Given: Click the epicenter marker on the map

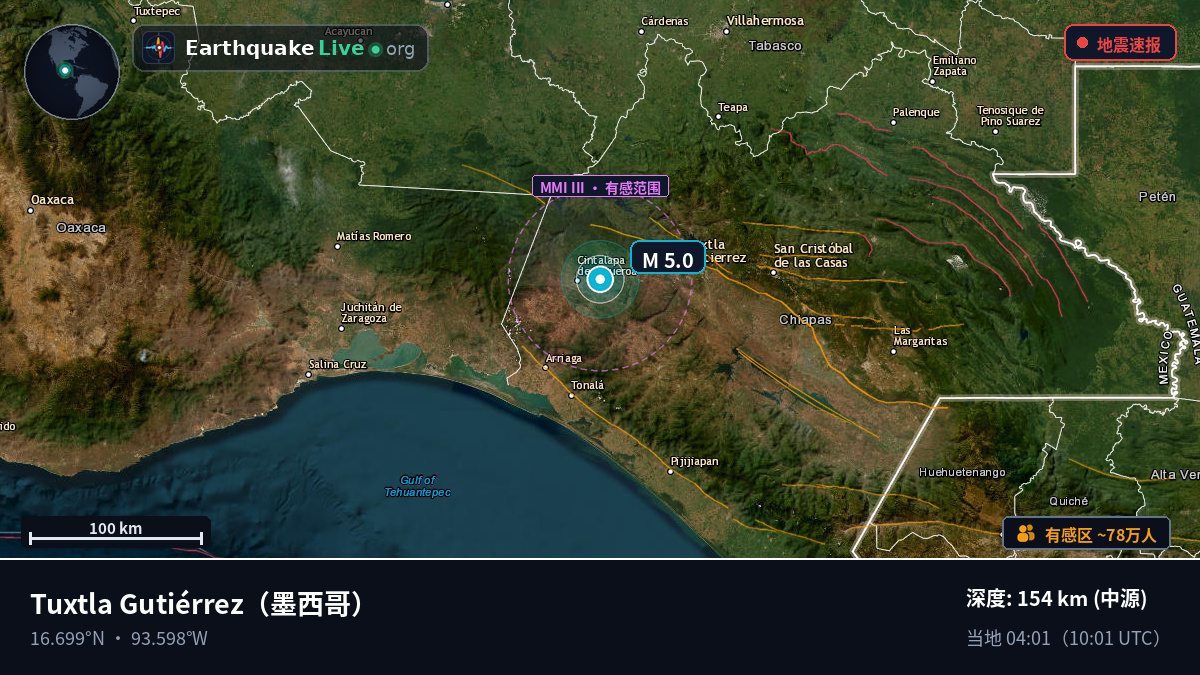Looking at the screenshot, I should 599,279.
